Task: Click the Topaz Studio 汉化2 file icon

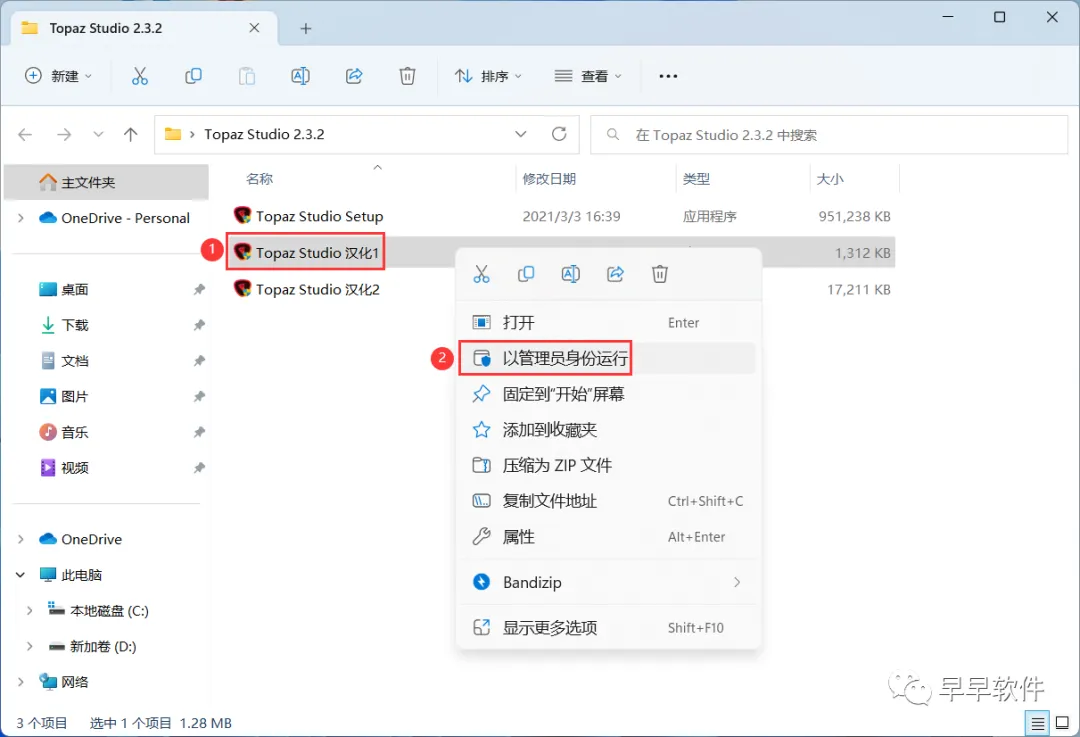Action: pyautogui.click(x=242, y=289)
